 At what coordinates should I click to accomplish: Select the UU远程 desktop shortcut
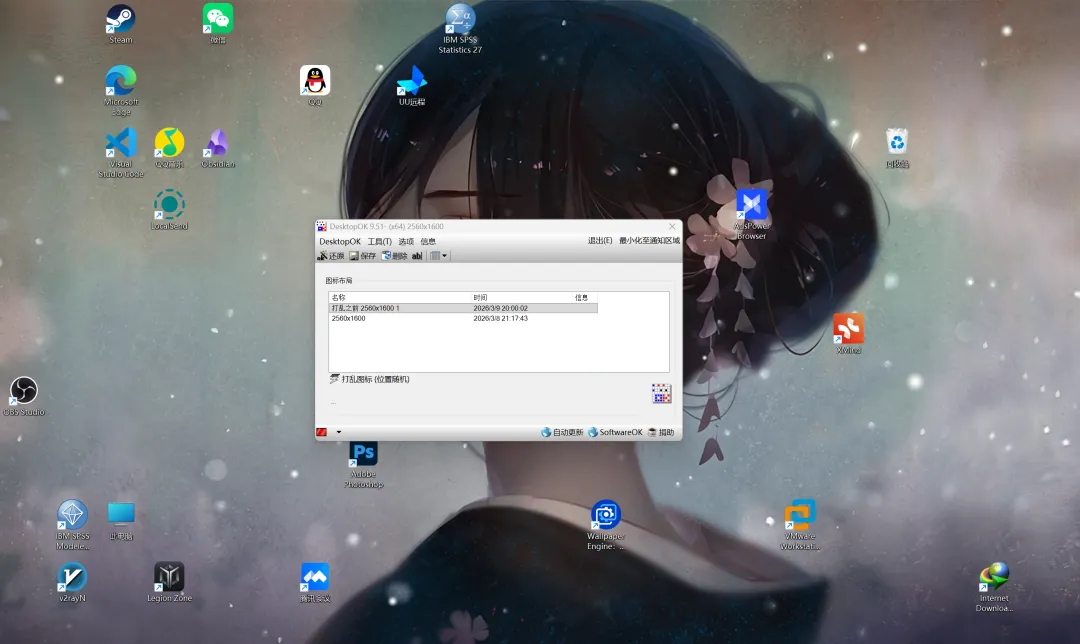pos(412,86)
